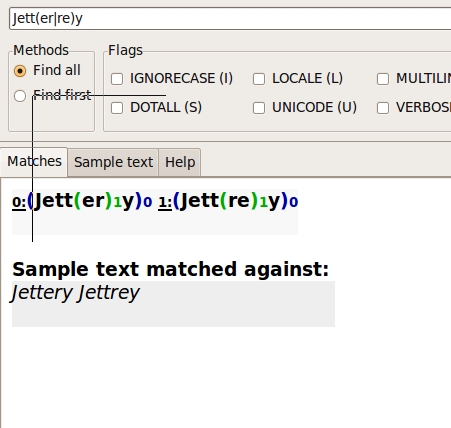Enable the IGNORECASE (I) flag checkbox

[x=117, y=79]
